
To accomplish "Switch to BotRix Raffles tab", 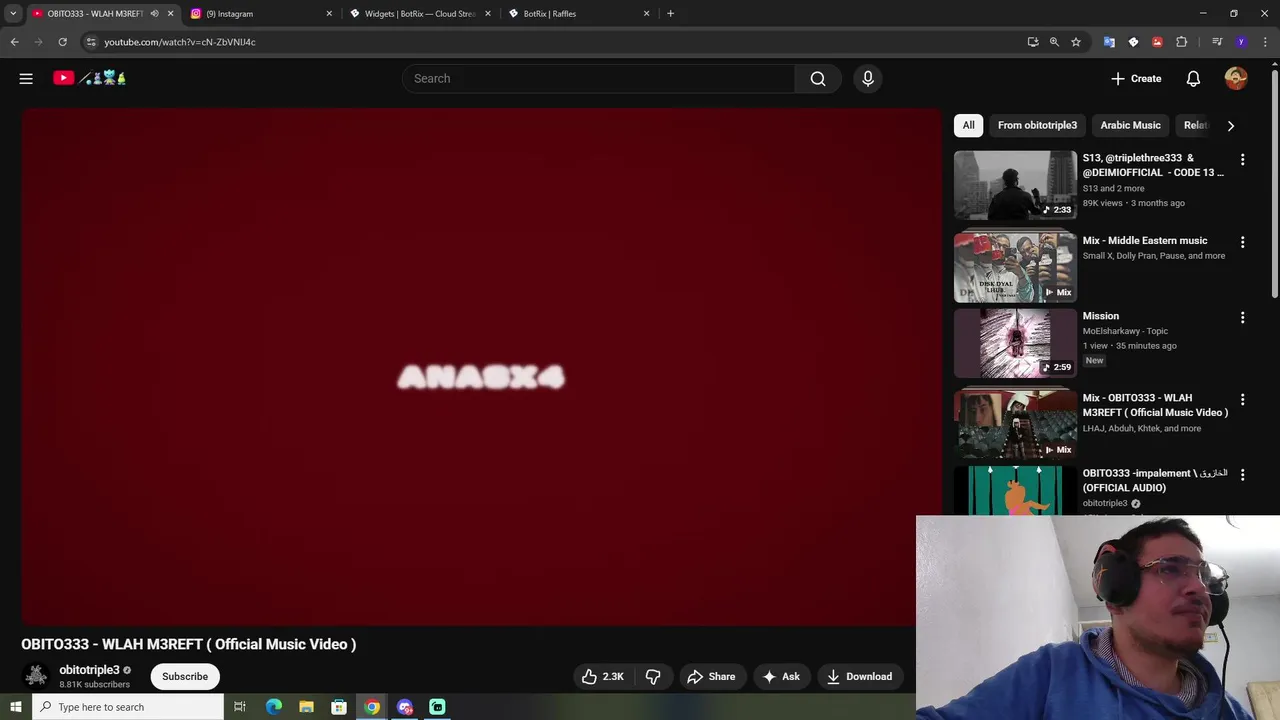I will (x=579, y=14).
